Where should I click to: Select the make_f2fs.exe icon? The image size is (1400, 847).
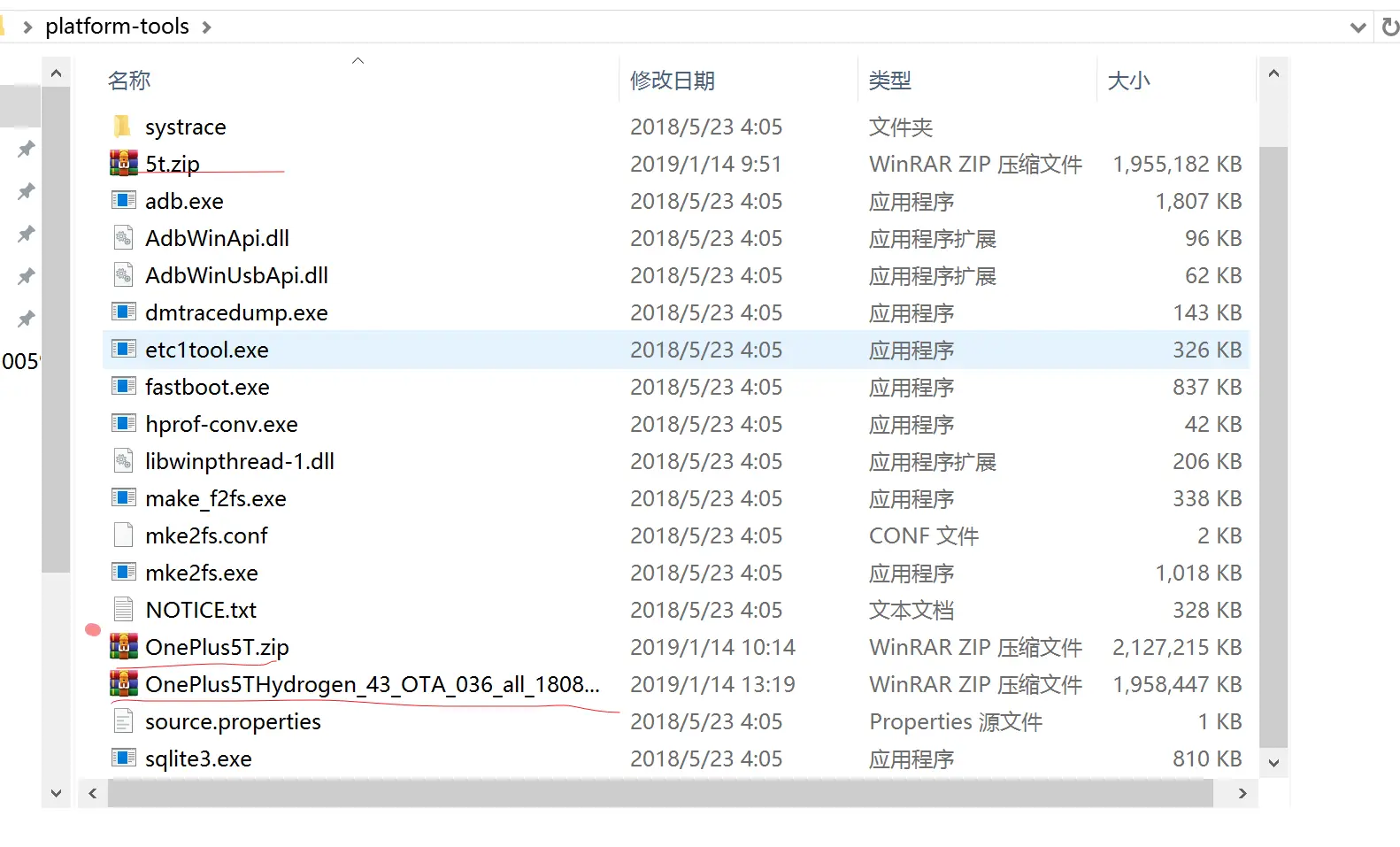tap(123, 498)
